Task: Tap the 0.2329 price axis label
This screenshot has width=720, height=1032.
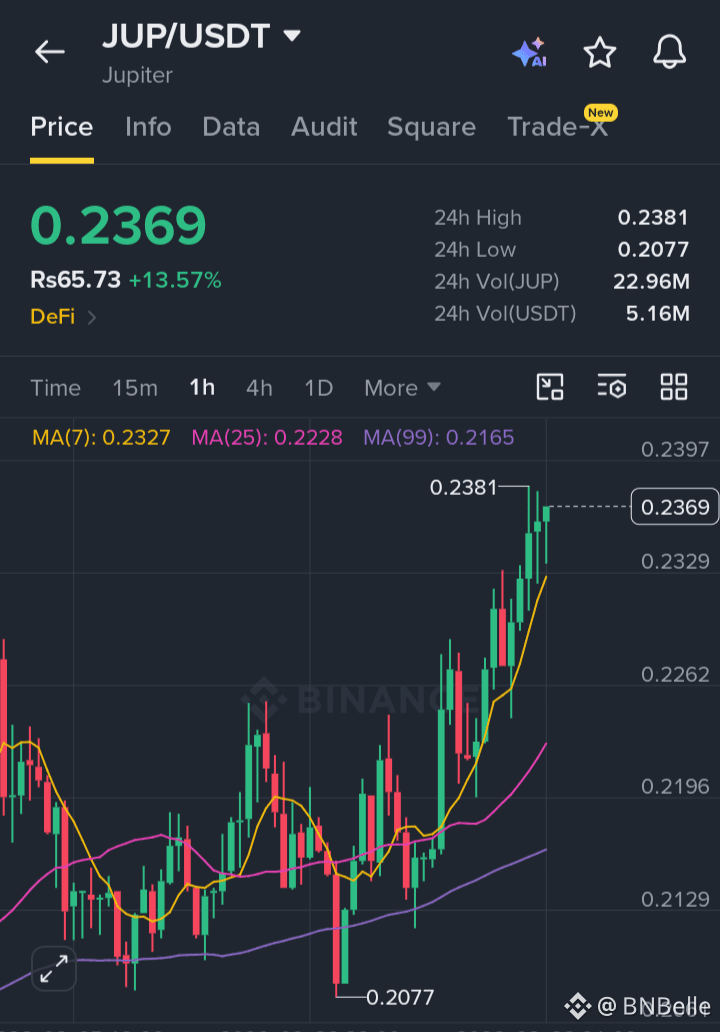Action: click(675, 561)
